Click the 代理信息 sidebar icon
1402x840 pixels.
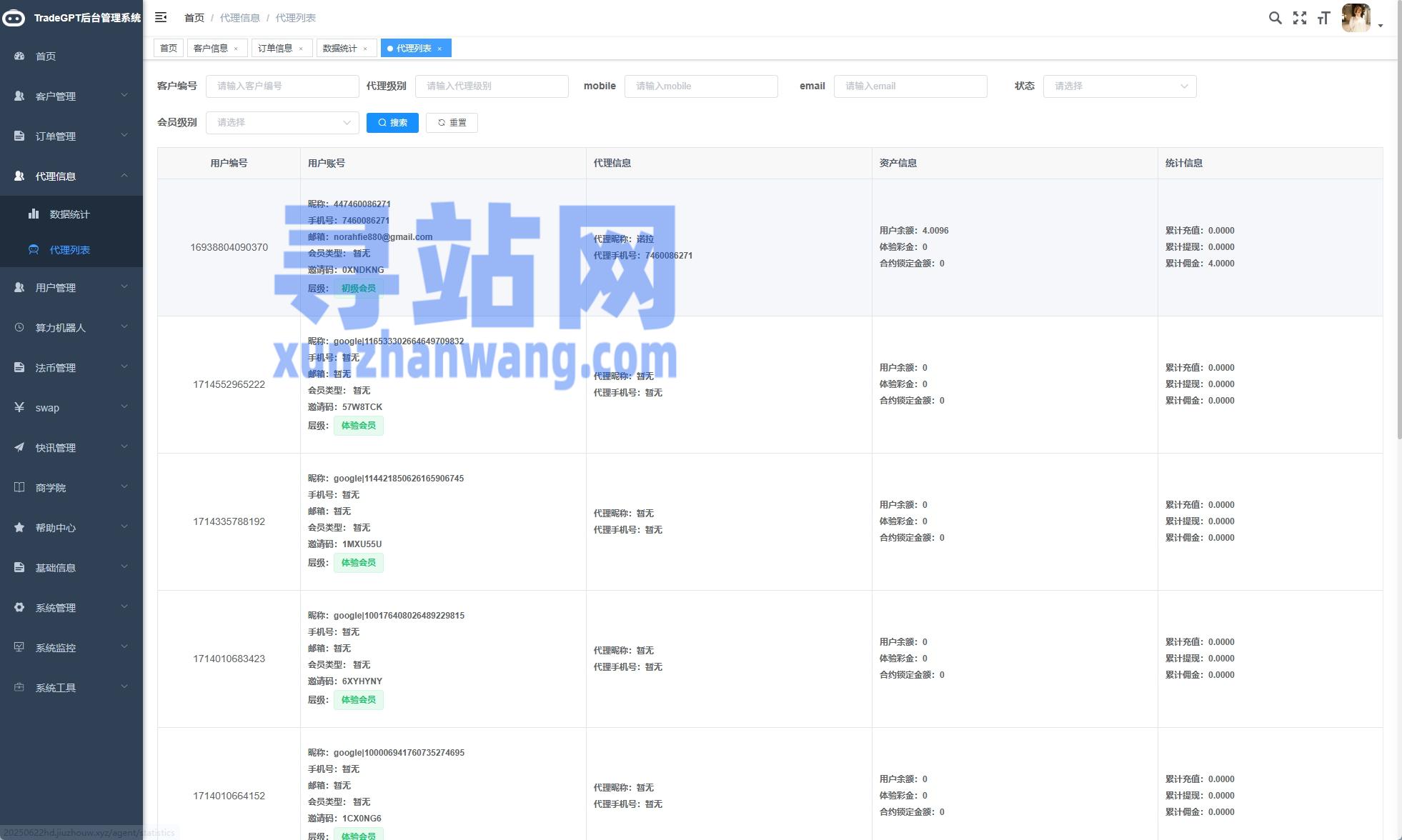19,176
